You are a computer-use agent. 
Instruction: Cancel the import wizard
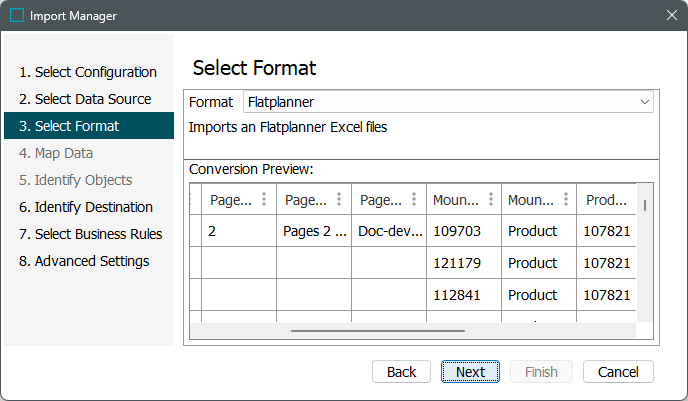(x=618, y=372)
